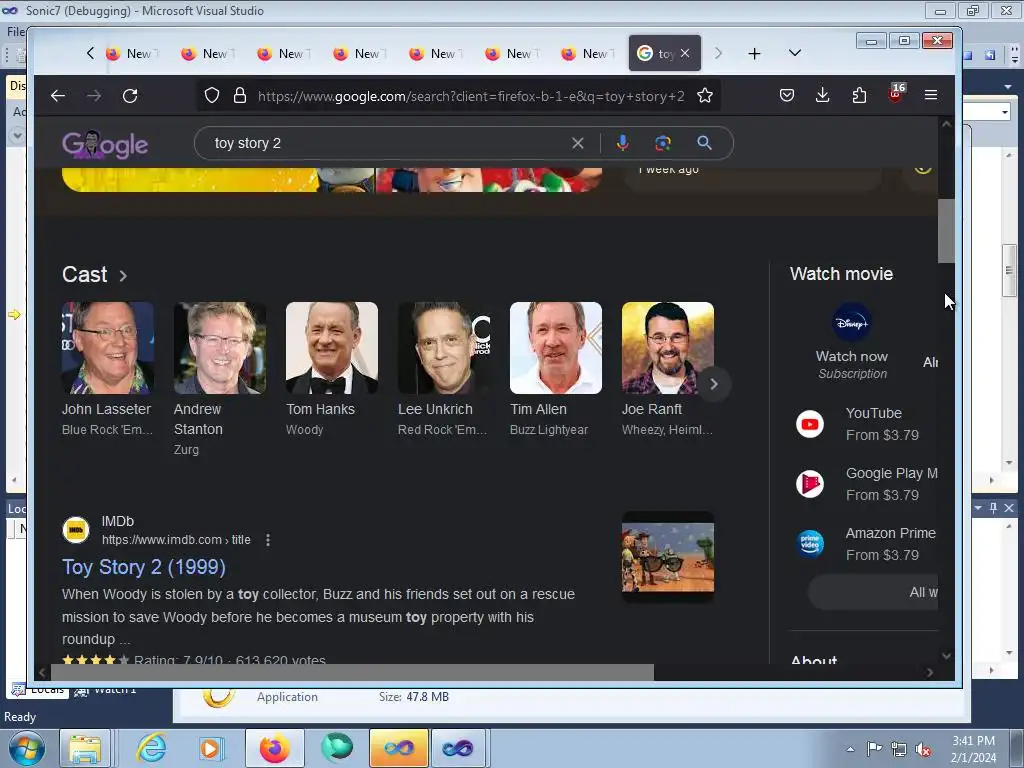Viewport: 1024px width, 768px height.
Task: Click the muted volume tray icon
Action: [x=923, y=749]
